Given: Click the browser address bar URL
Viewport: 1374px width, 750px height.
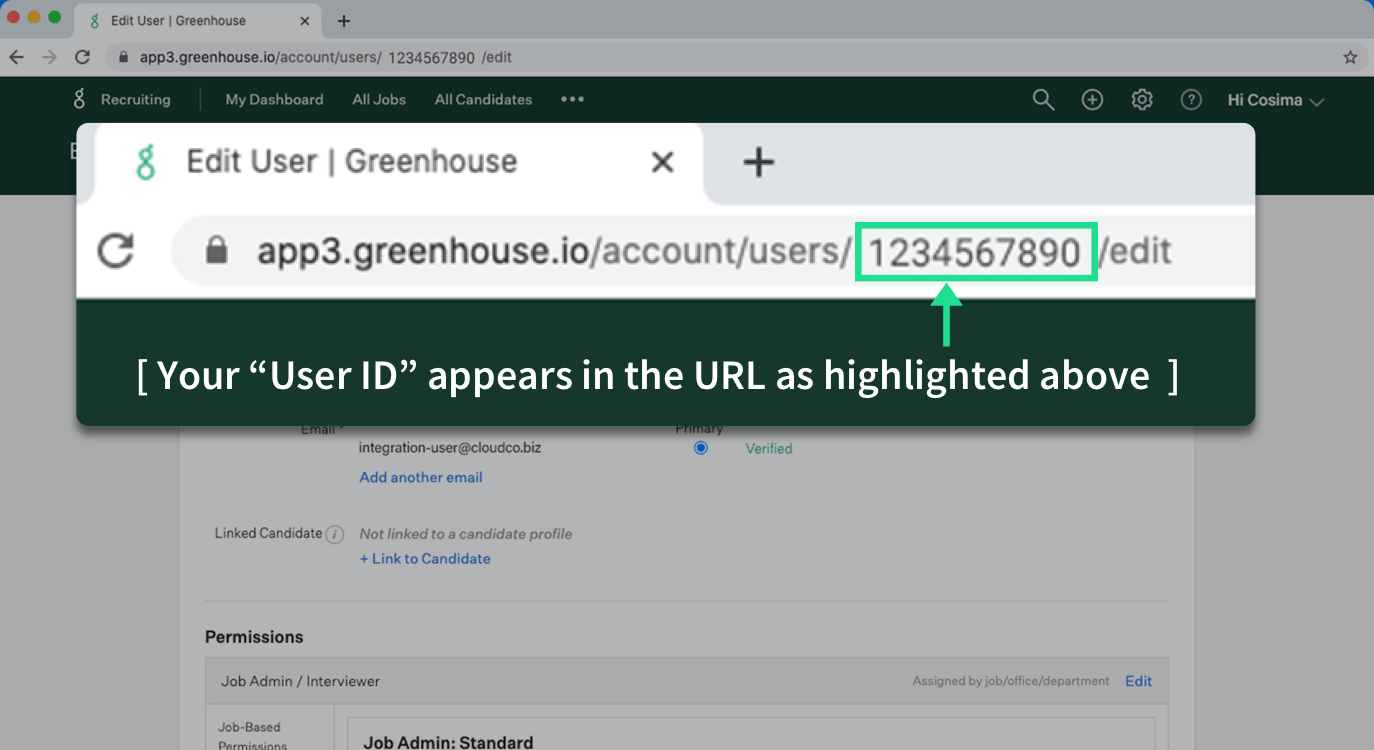Looking at the screenshot, I should 326,57.
